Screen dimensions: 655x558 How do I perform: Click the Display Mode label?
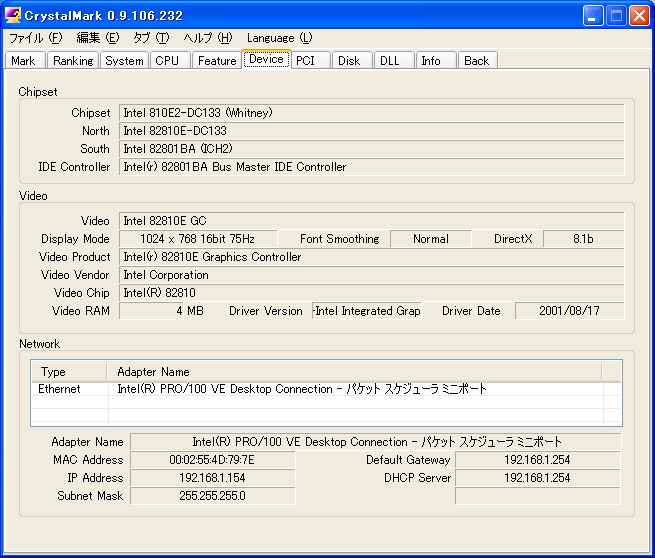tap(75, 239)
